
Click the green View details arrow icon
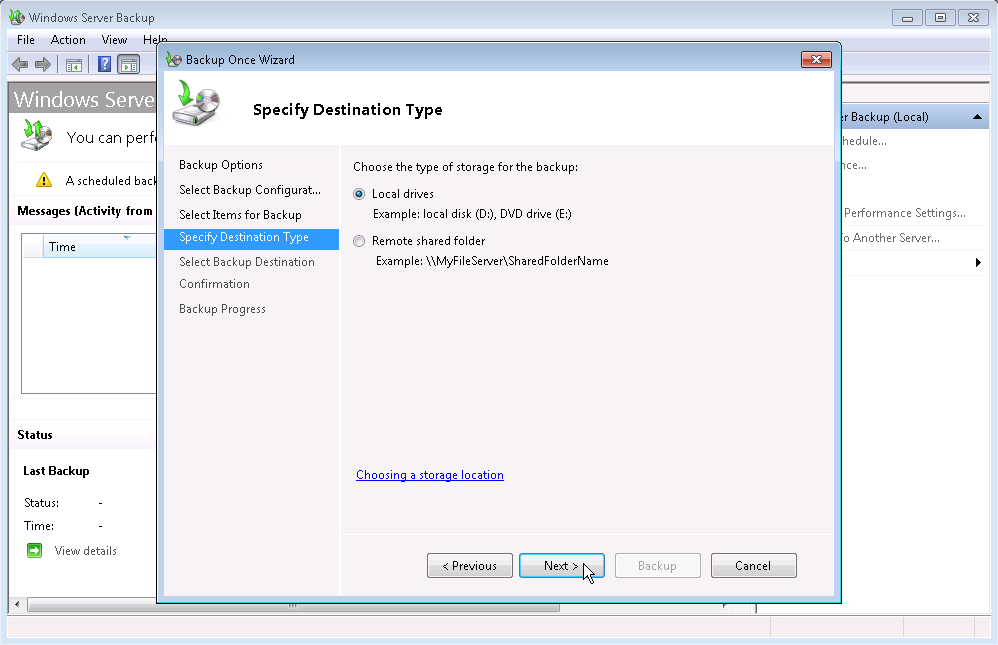pyautogui.click(x=33, y=550)
